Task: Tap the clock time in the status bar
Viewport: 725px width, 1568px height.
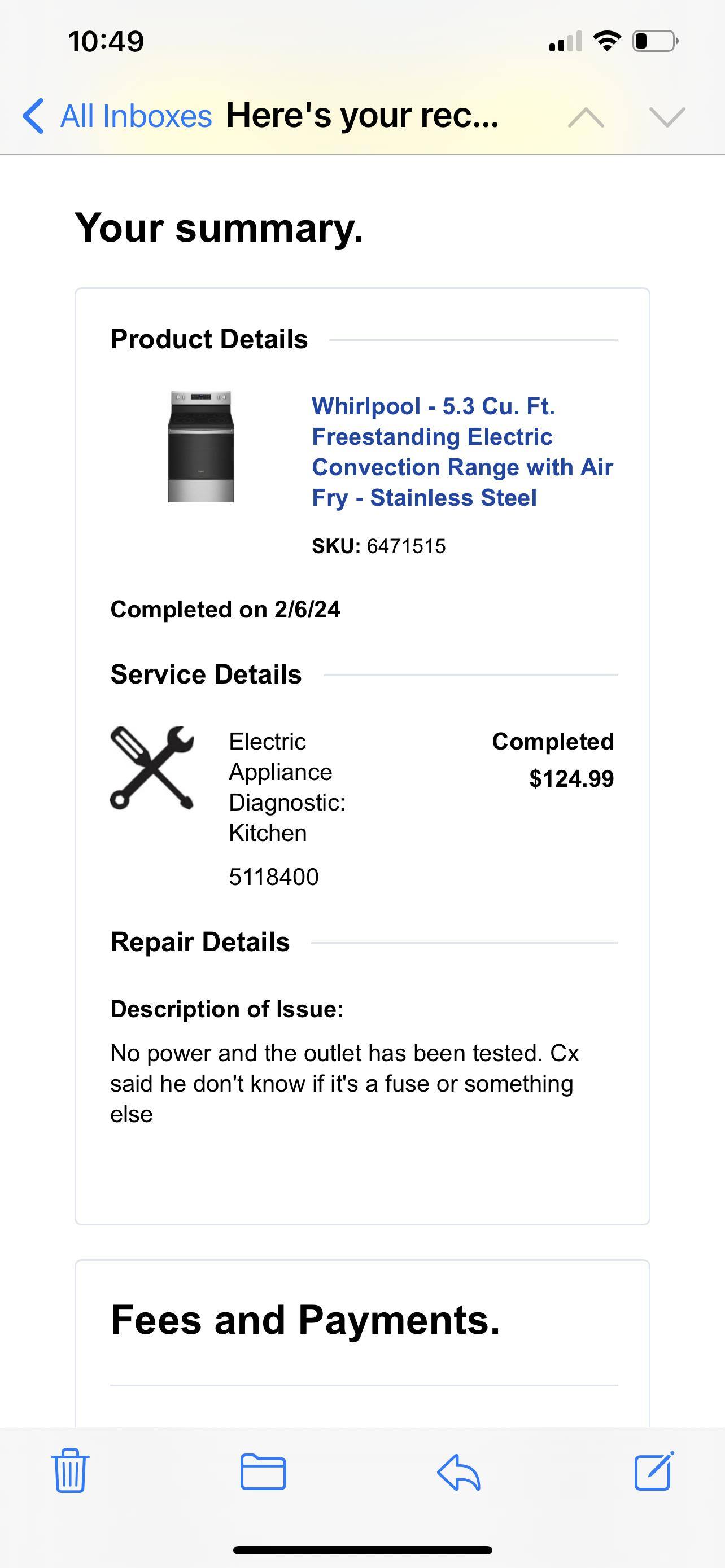Action: [x=107, y=41]
